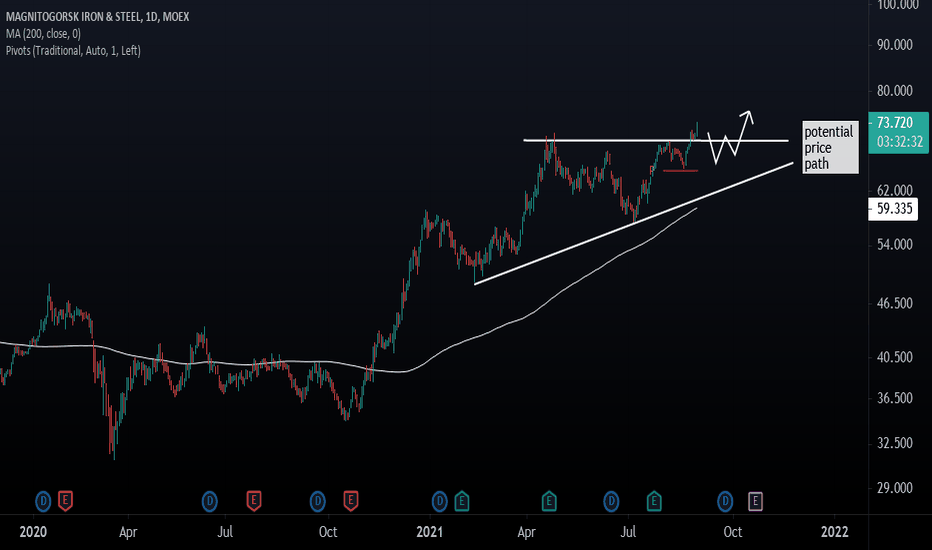Click the 80.000 price axis label
Screen dimensions: 932x550
click(895, 90)
